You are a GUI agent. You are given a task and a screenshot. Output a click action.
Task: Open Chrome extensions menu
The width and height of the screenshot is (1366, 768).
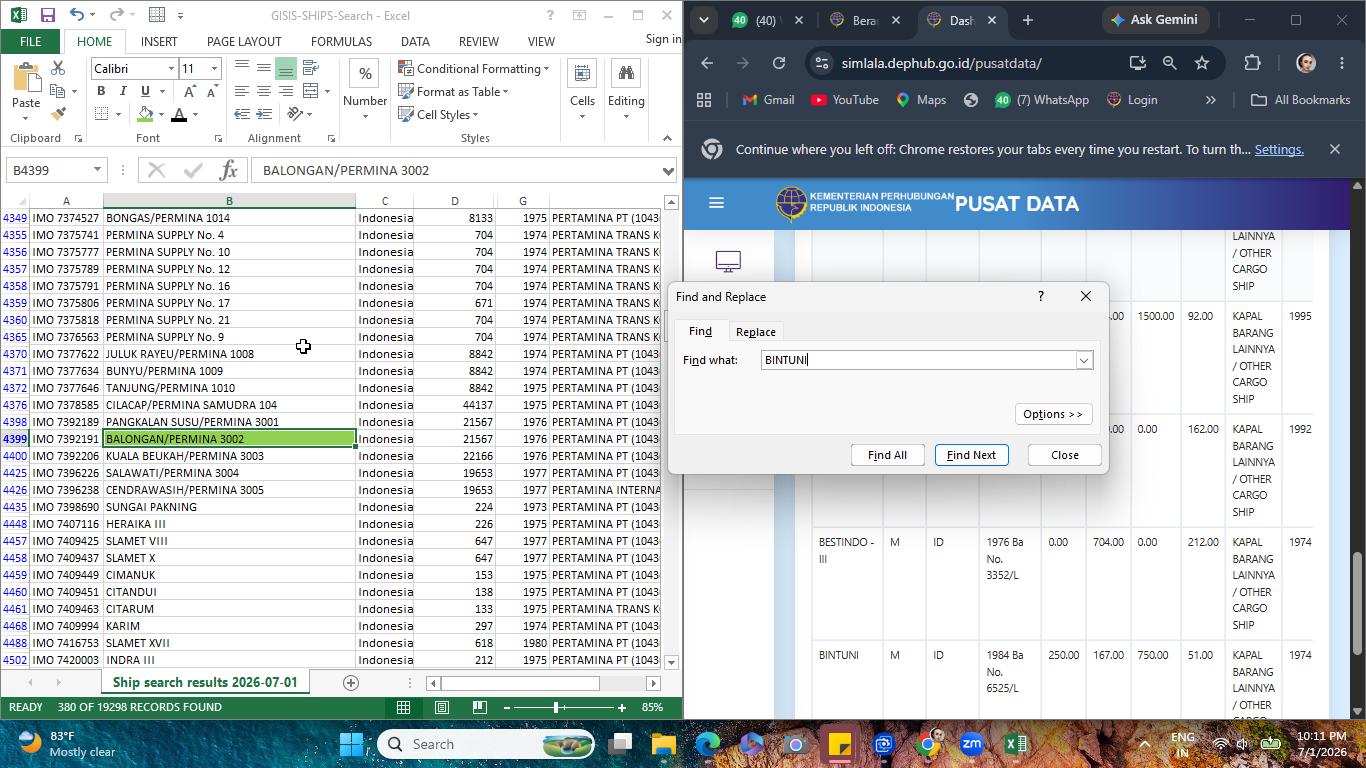click(1252, 63)
